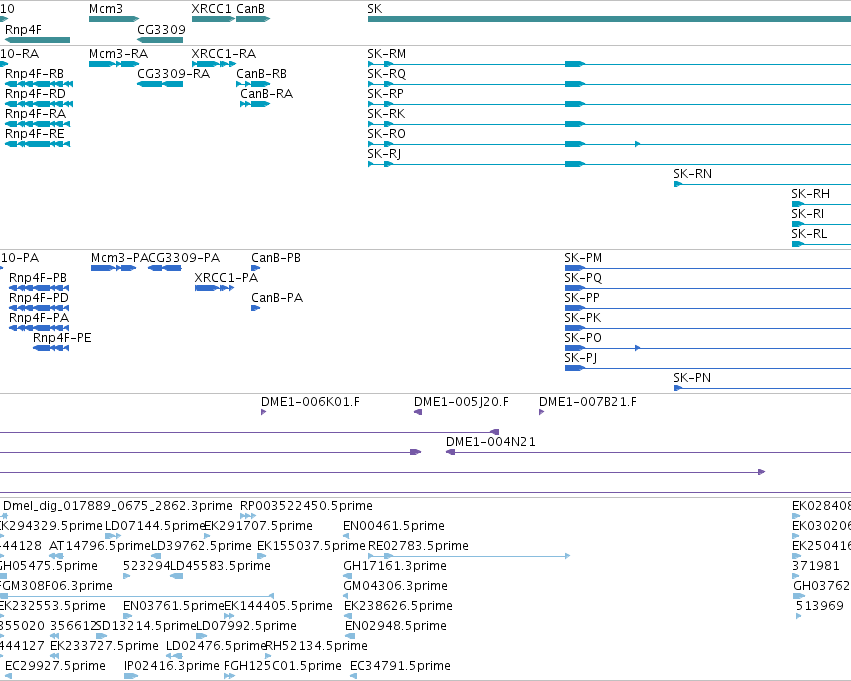Click protein Rnp4F-PD
This screenshot has height=681, width=851.
point(39,308)
